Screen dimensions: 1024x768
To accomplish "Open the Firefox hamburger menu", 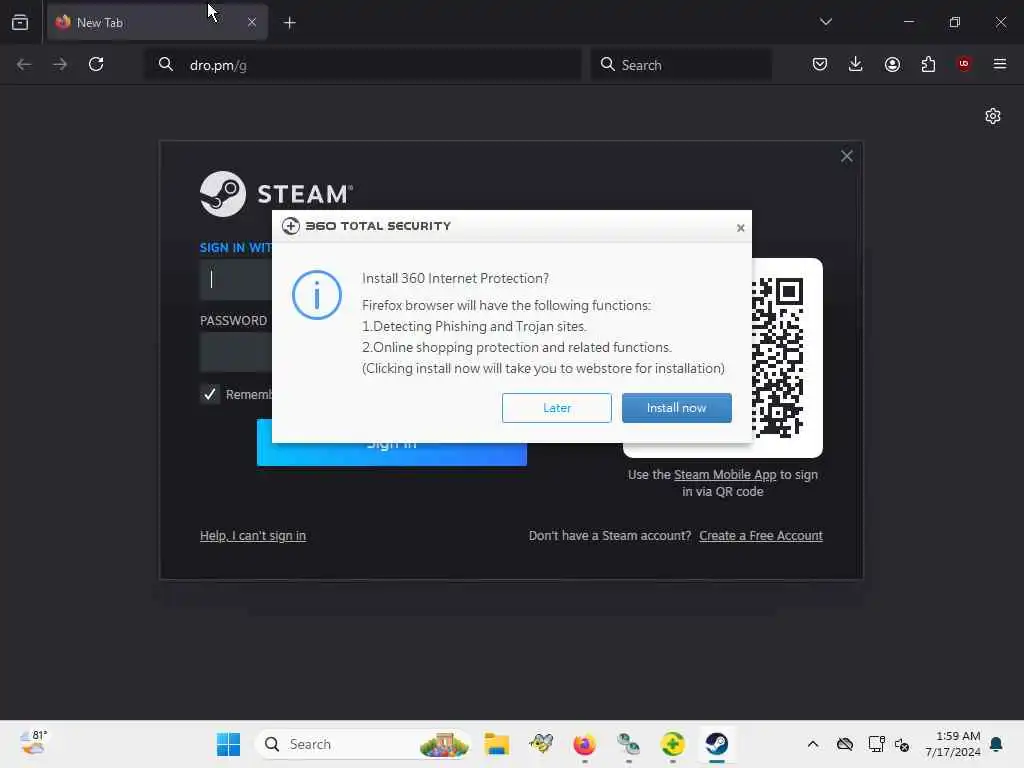I will pos(1000,64).
